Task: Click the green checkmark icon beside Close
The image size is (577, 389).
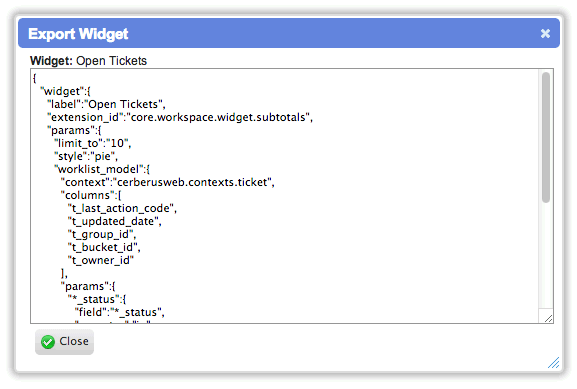Action: tap(48, 342)
